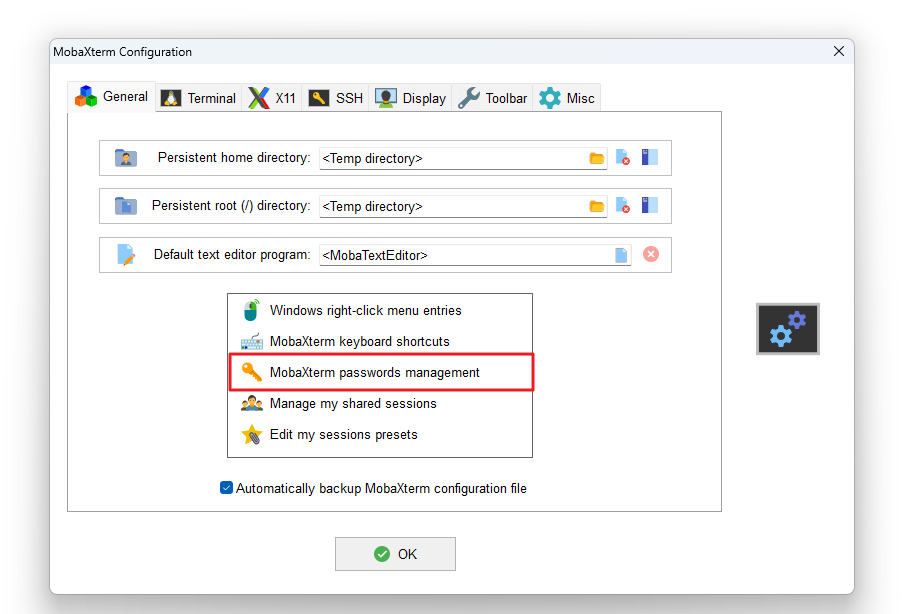Open the Display tab
This screenshot has width=905, height=614.
point(410,98)
